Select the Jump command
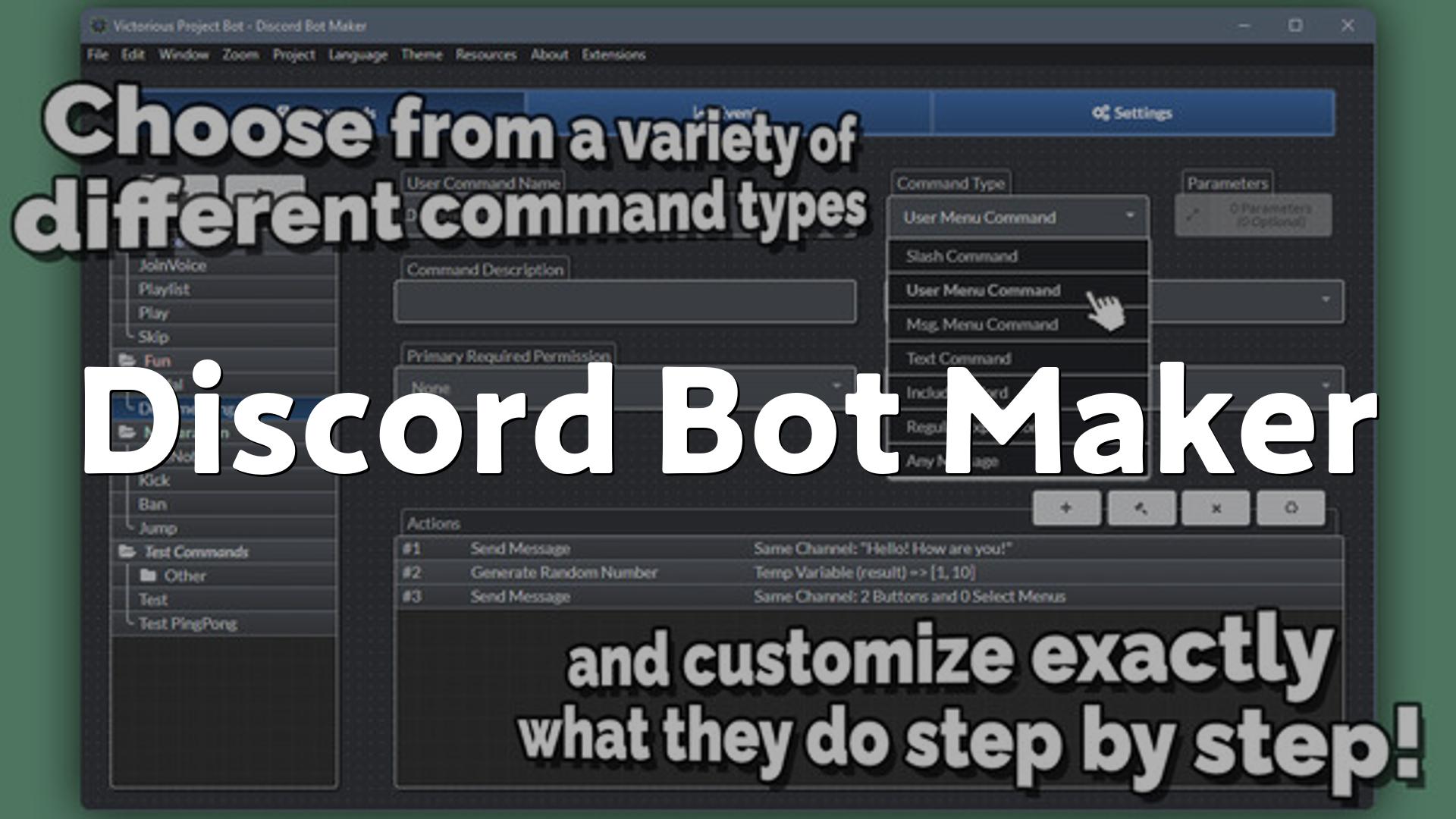1456x819 pixels. tap(224, 528)
